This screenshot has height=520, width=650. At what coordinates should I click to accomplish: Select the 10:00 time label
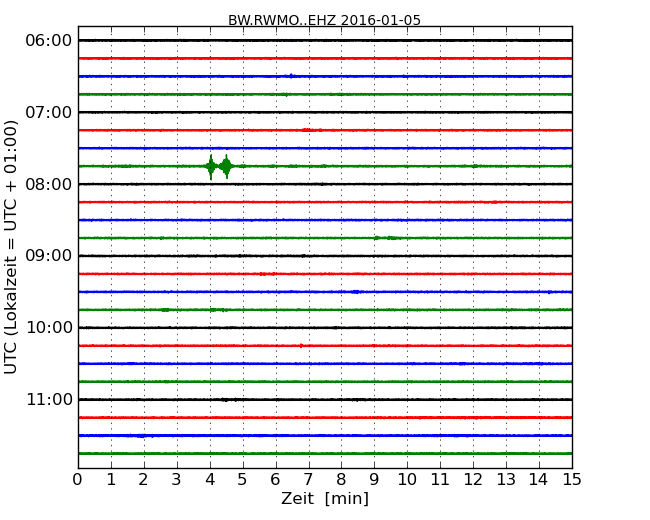(x=49, y=328)
